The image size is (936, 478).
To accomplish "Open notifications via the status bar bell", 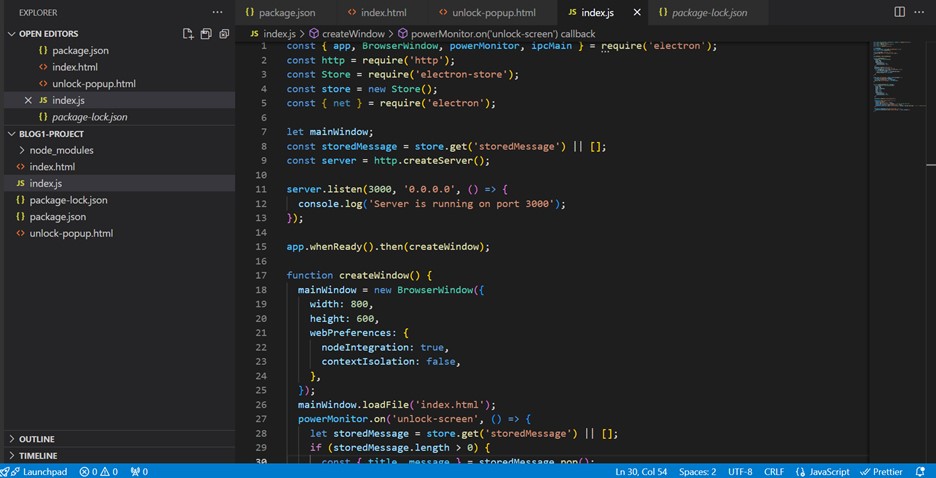I will (921, 471).
